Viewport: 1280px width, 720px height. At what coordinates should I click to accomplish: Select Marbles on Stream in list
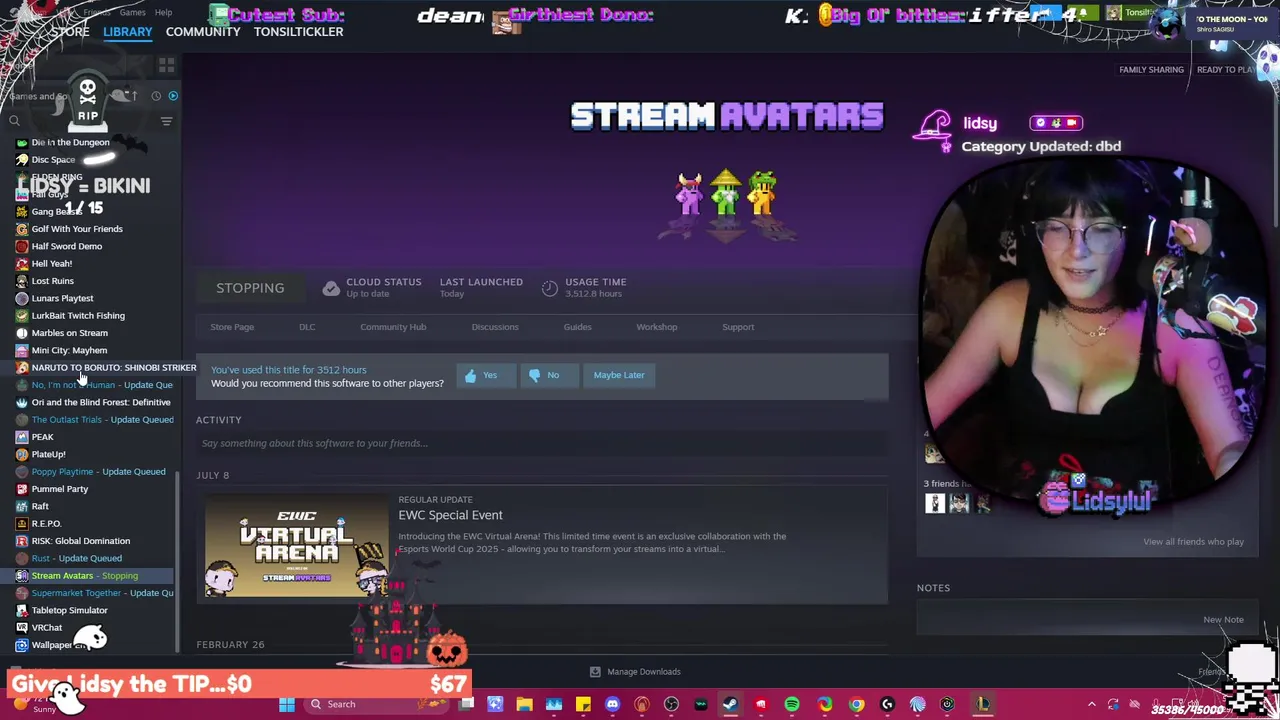pyautogui.click(x=69, y=333)
